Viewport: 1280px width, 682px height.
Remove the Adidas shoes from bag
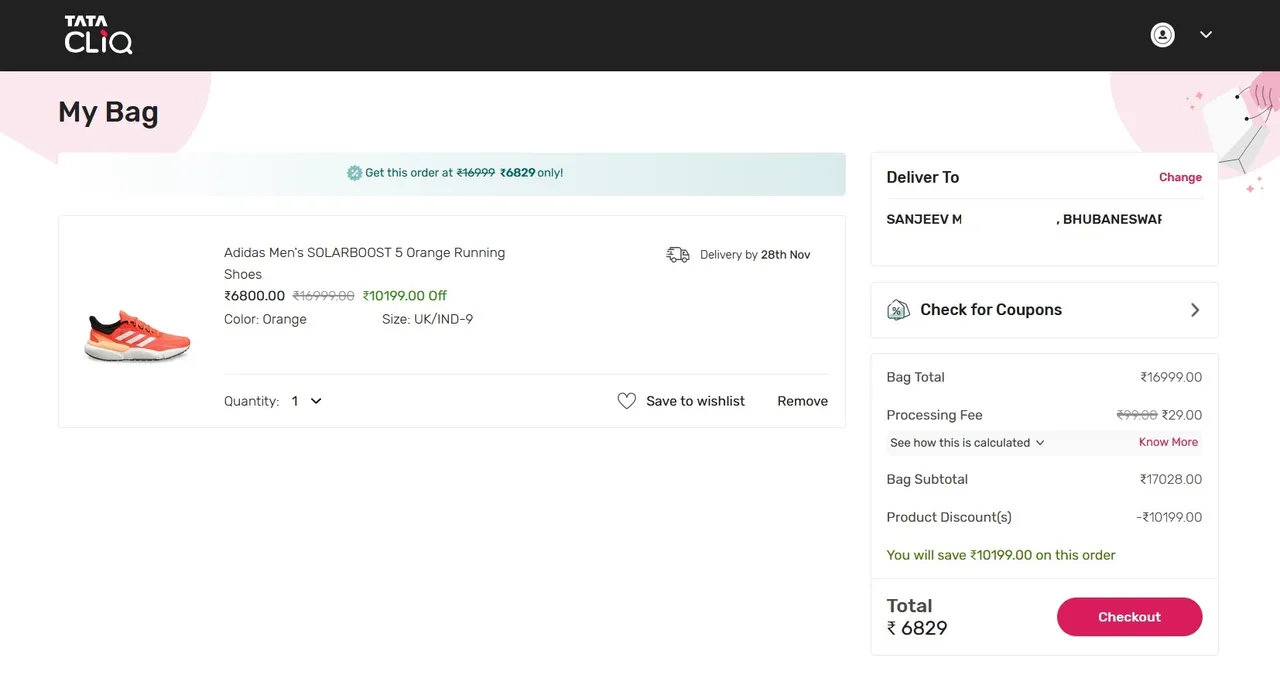[802, 401]
